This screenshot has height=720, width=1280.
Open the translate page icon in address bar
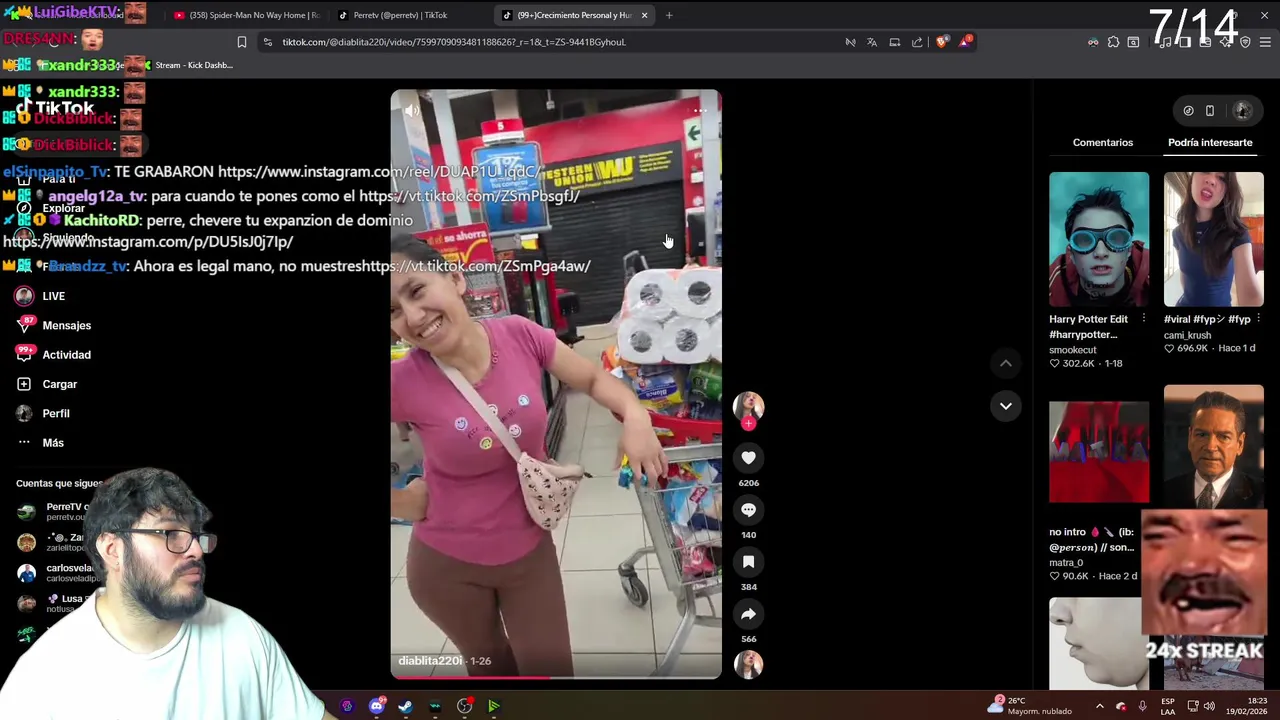click(x=872, y=42)
